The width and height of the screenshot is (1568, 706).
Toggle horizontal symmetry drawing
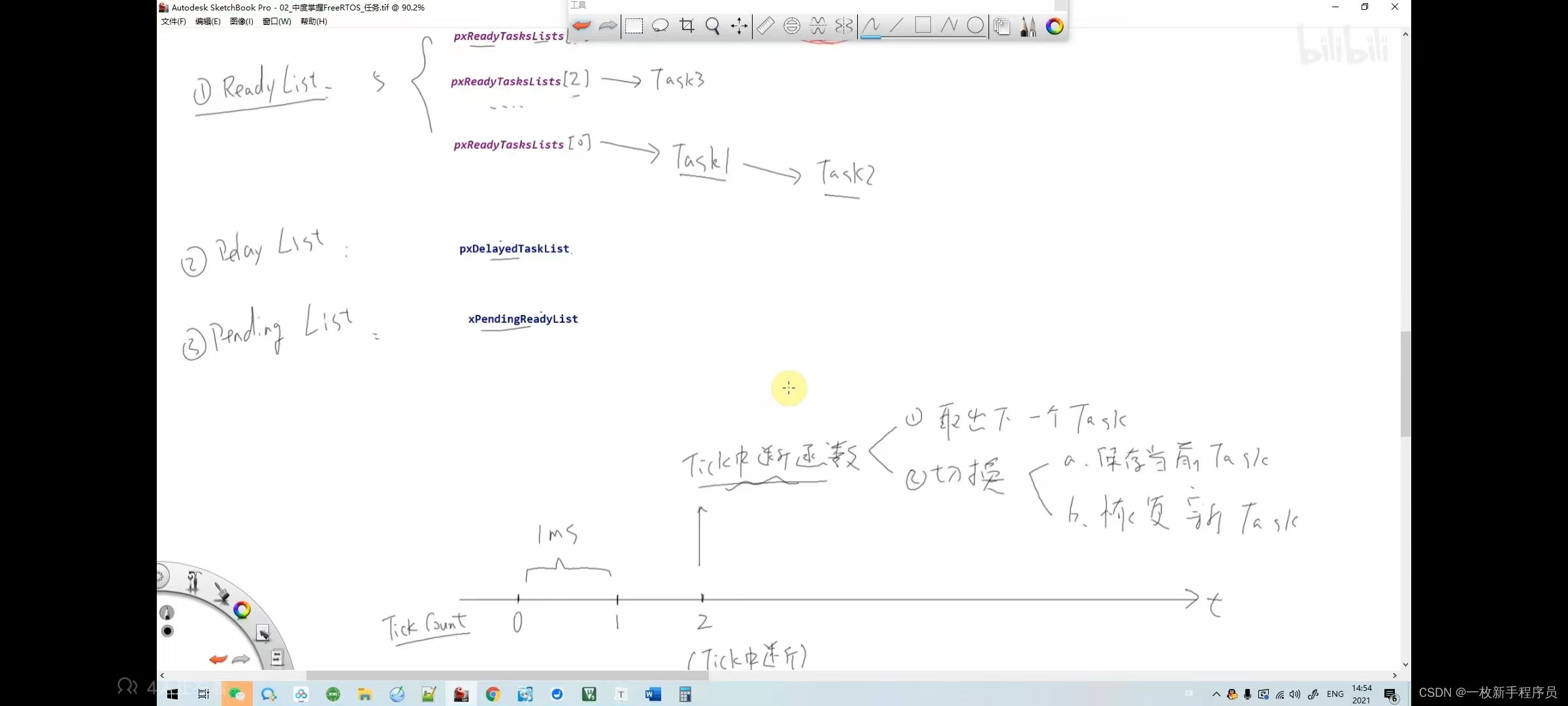tap(818, 26)
